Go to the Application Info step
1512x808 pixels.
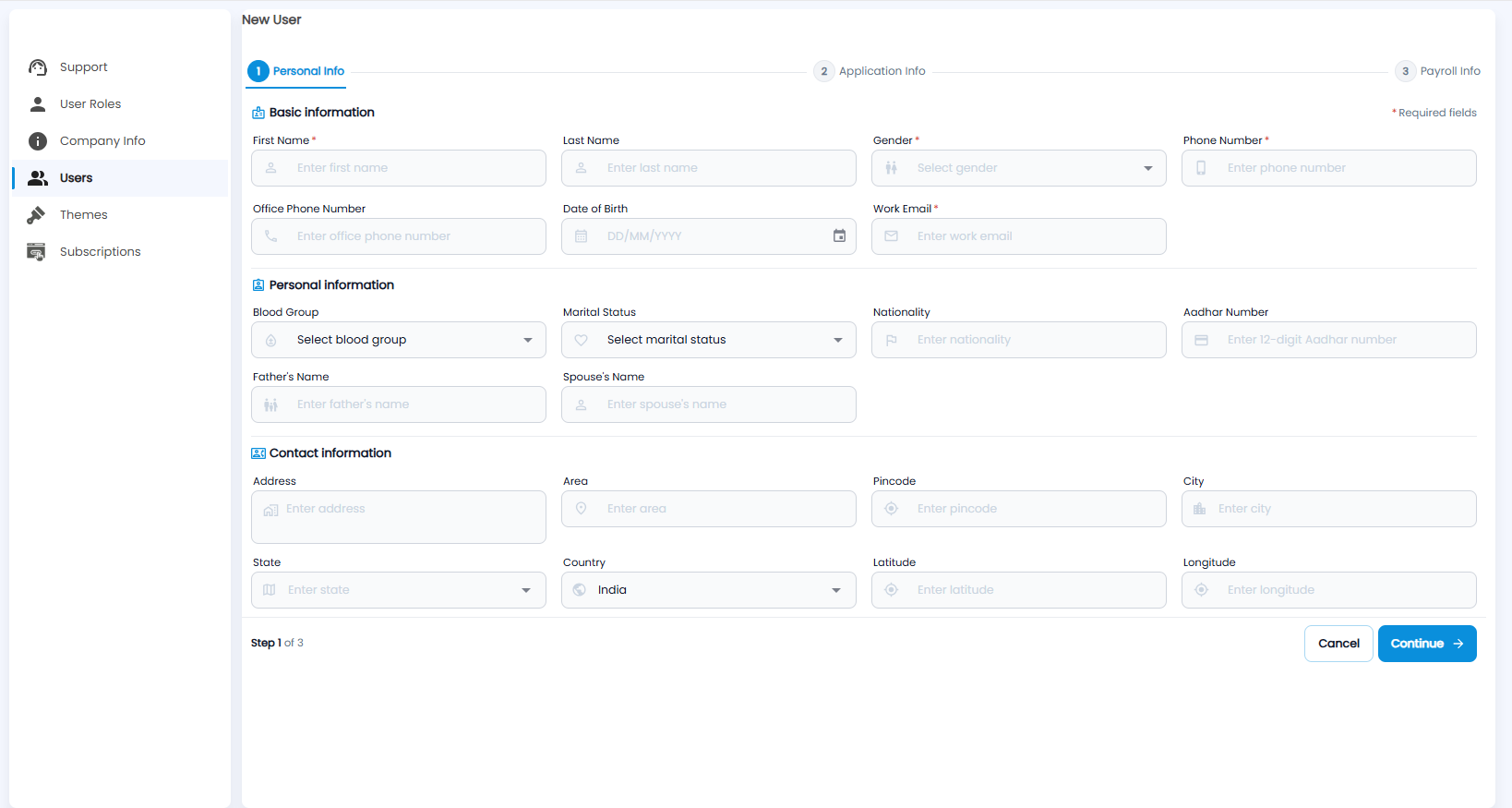(870, 71)
